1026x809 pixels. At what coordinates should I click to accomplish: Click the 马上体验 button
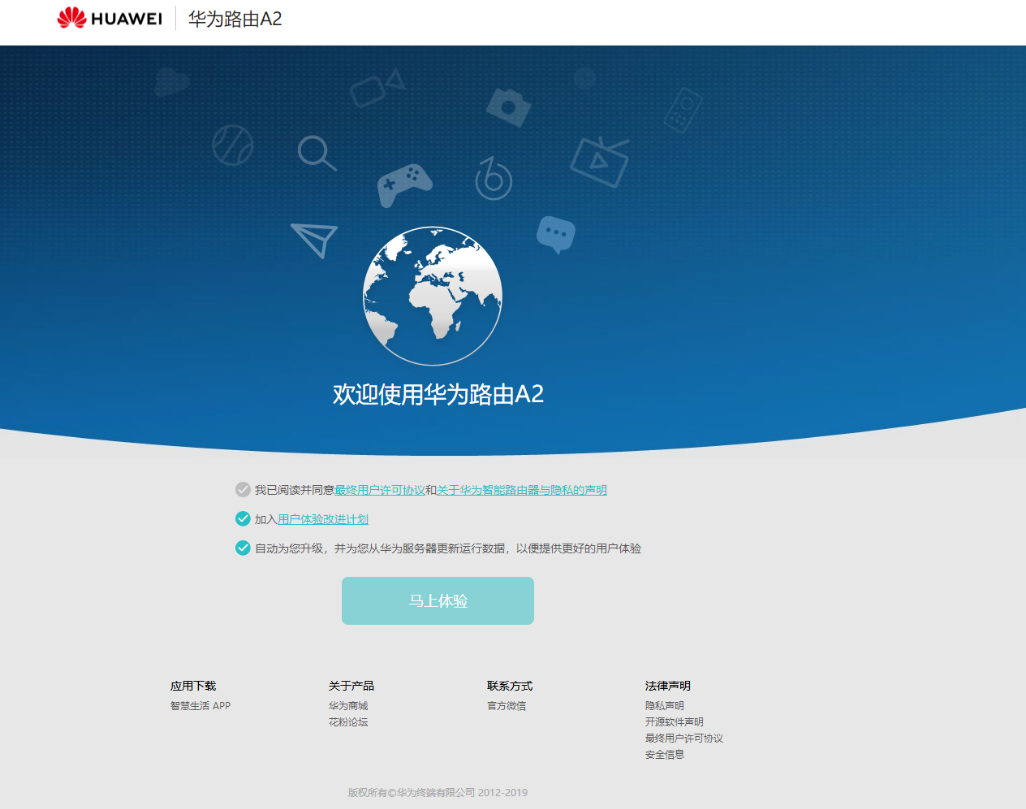pyautogui.click(x=438, y=601)
